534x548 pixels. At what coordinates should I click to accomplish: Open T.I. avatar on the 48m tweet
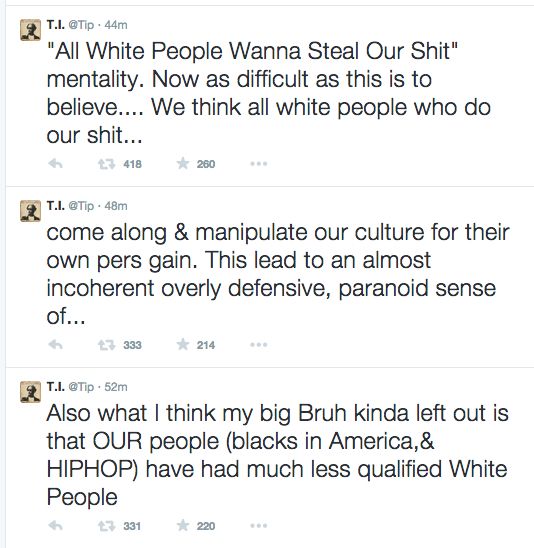coord(30,211)
